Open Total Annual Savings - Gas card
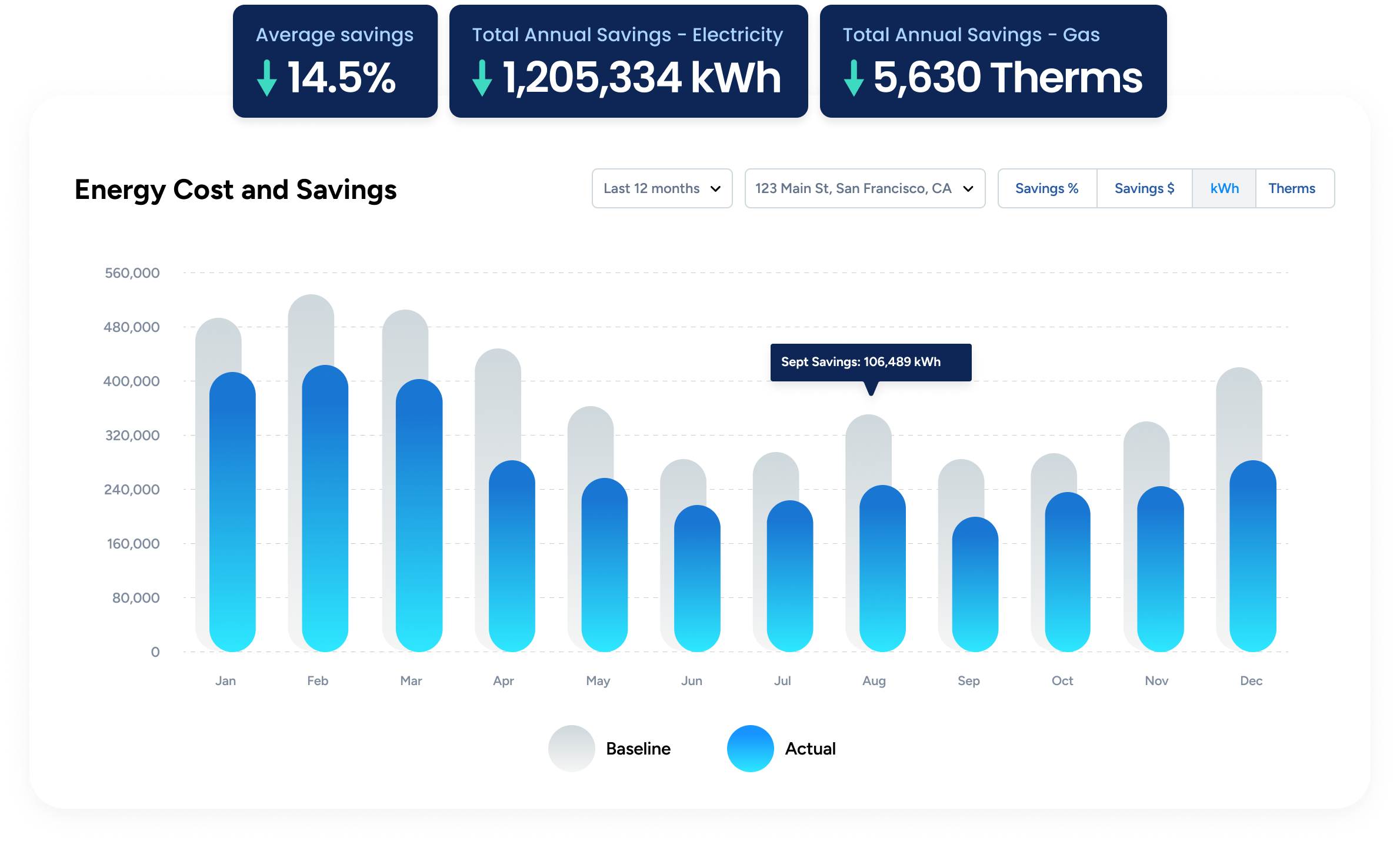1400x844 pixels. pyautogui.click(x=993, y=61)
